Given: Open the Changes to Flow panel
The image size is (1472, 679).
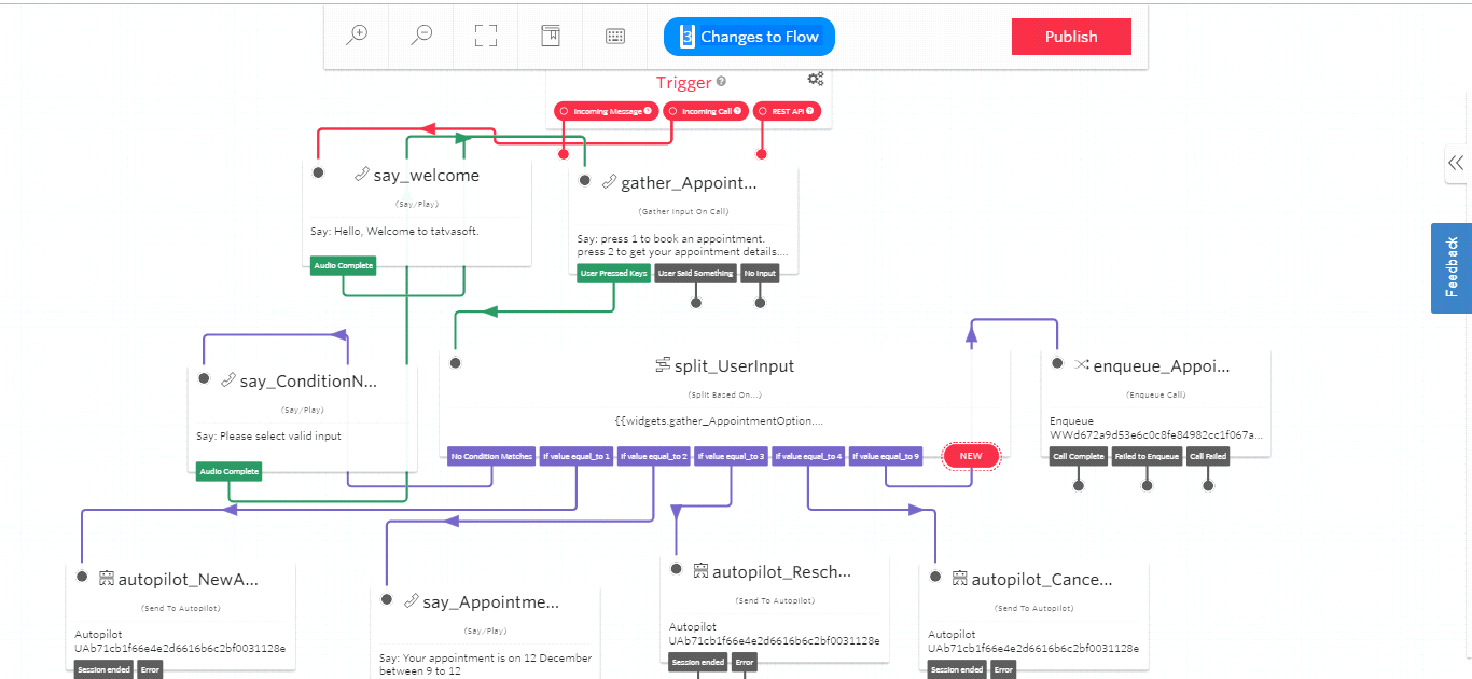Looking at the screenshot, I should pyautogui.click(x=748, y=36).
